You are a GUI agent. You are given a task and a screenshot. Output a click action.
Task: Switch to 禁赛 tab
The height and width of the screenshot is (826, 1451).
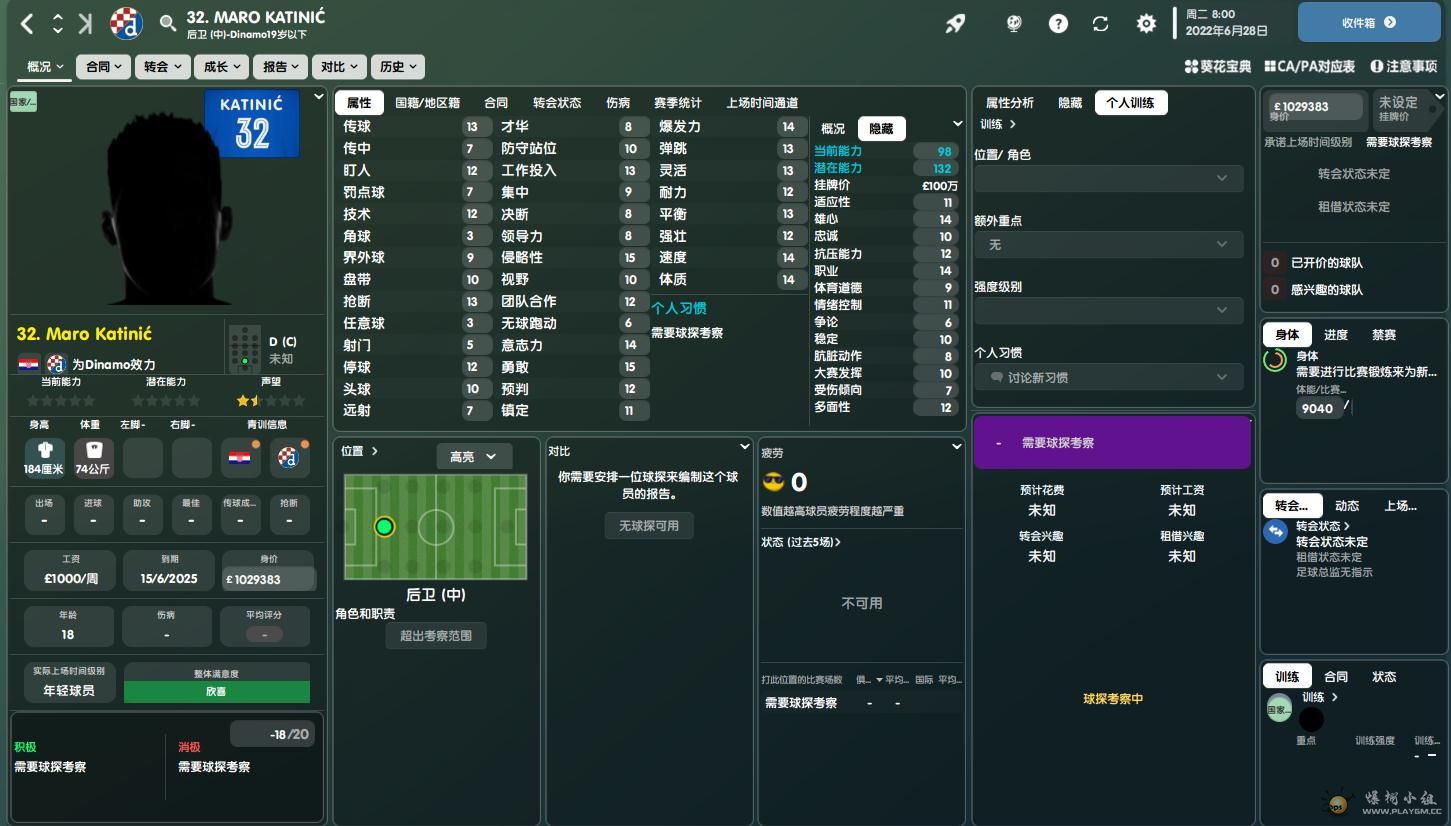pos(1384,335)
